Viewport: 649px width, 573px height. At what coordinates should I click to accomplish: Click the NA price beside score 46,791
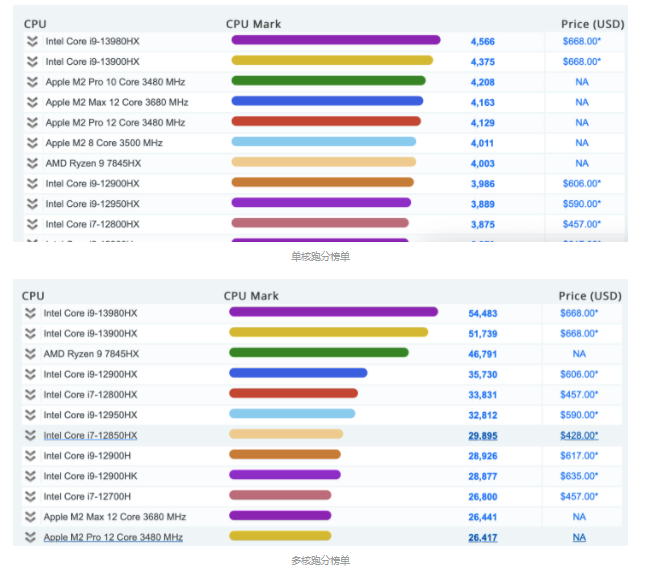pyautogui.click(x=579, y=354)
